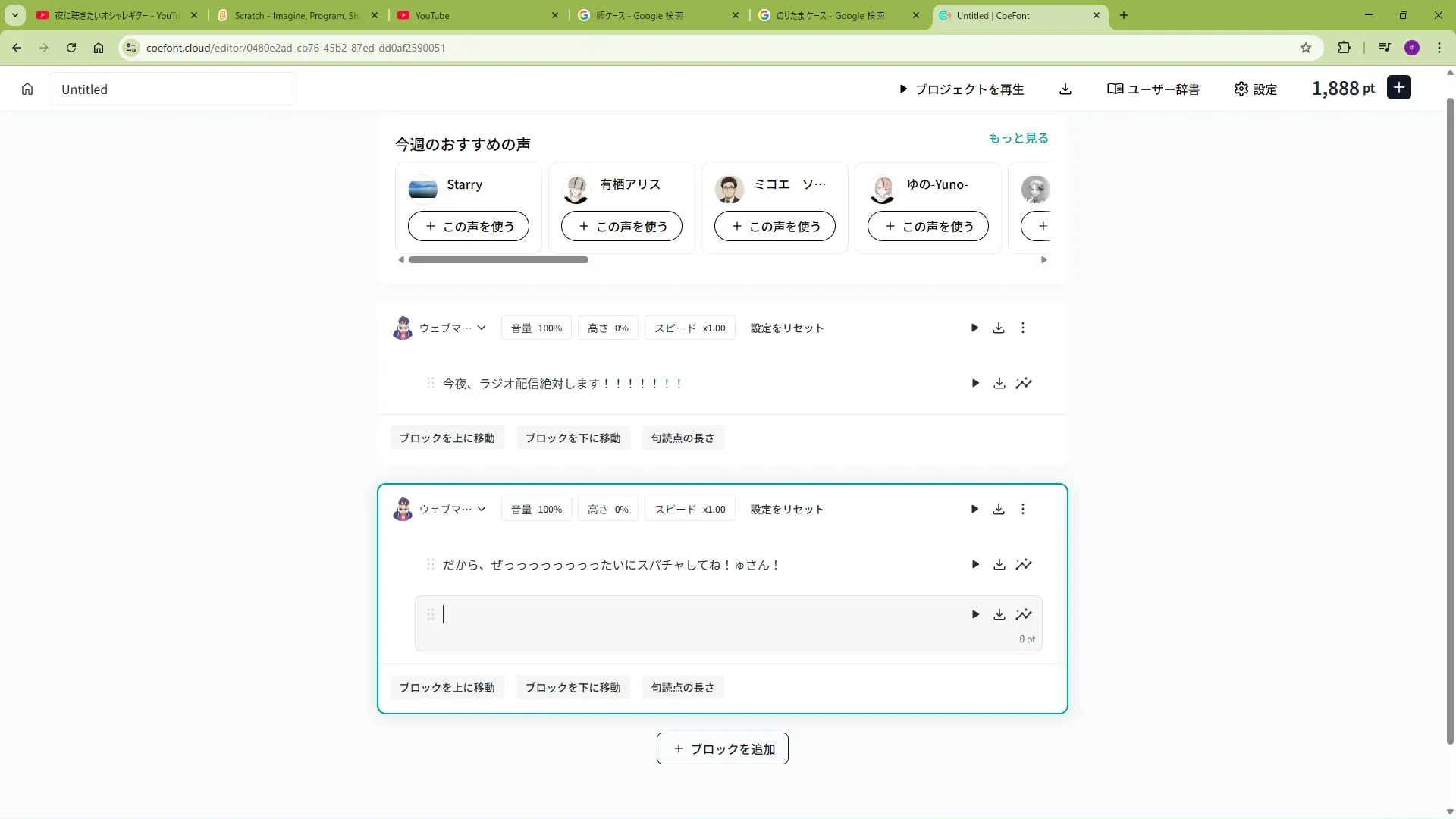
Task: Play the スパチャしてね sentence
Action: pos(975,565)
